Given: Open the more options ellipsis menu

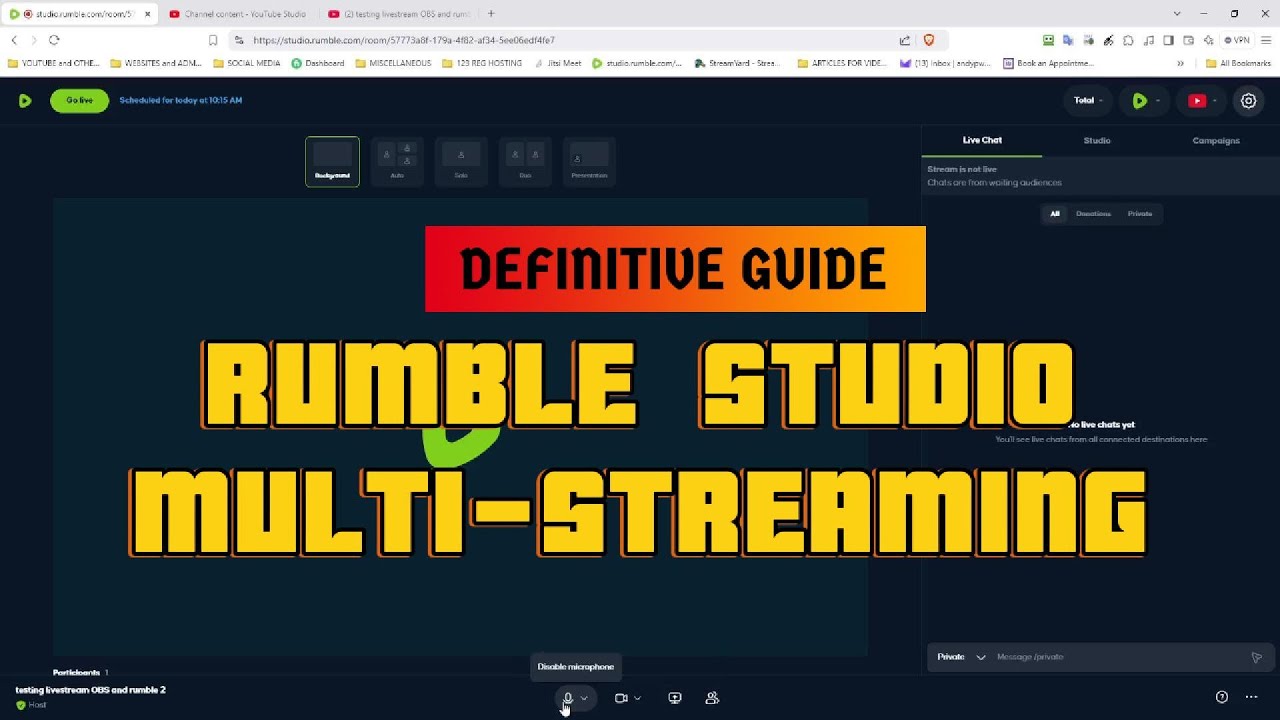Looking at the screenshot, I should [1251, 697].
